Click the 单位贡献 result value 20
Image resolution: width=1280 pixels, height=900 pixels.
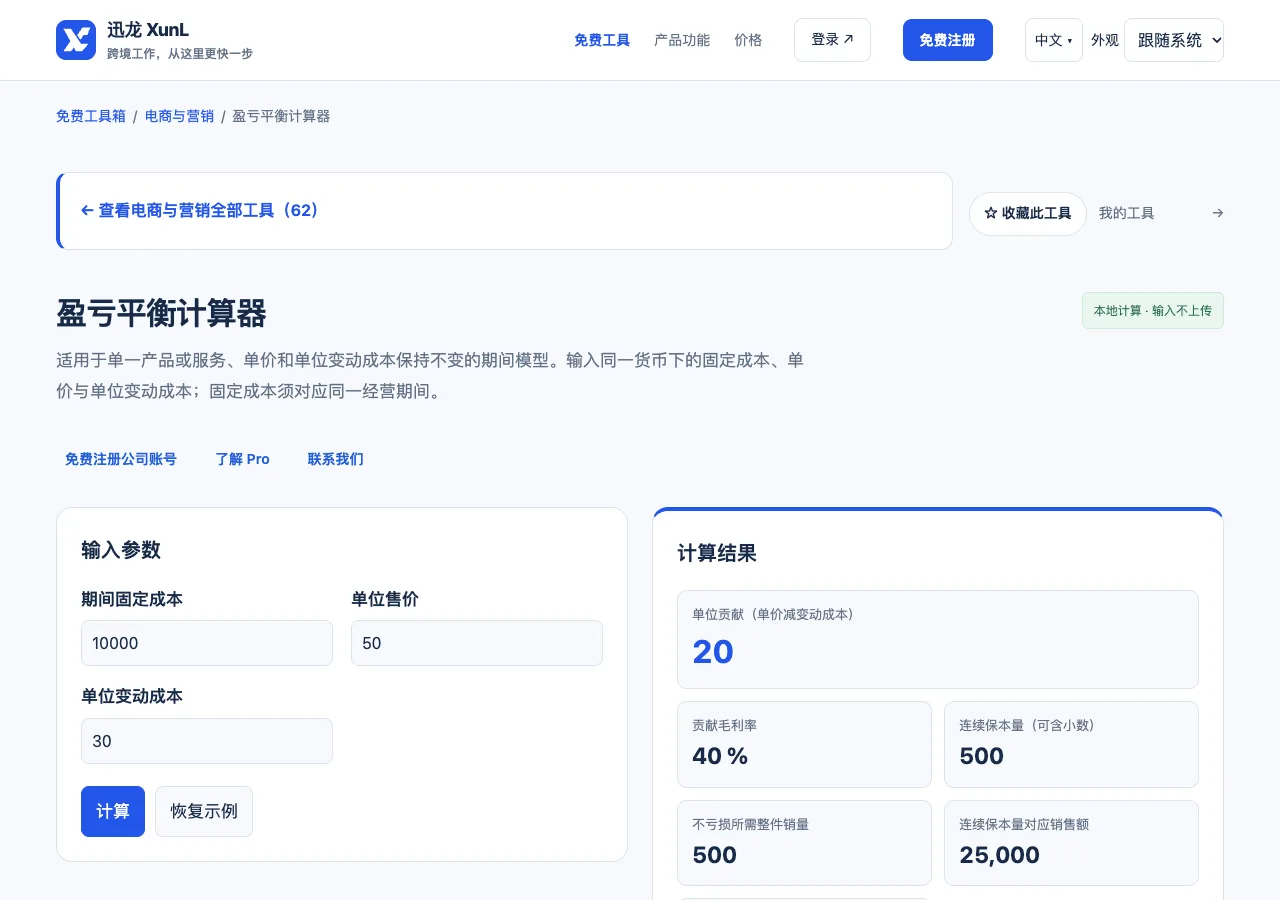click(x=713, y=652)
